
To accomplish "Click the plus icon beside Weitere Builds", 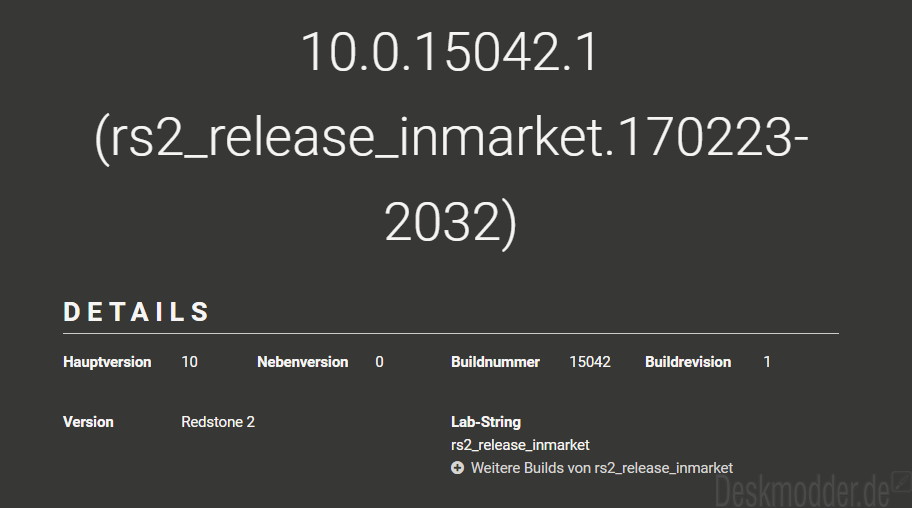I will click(457, 468).
